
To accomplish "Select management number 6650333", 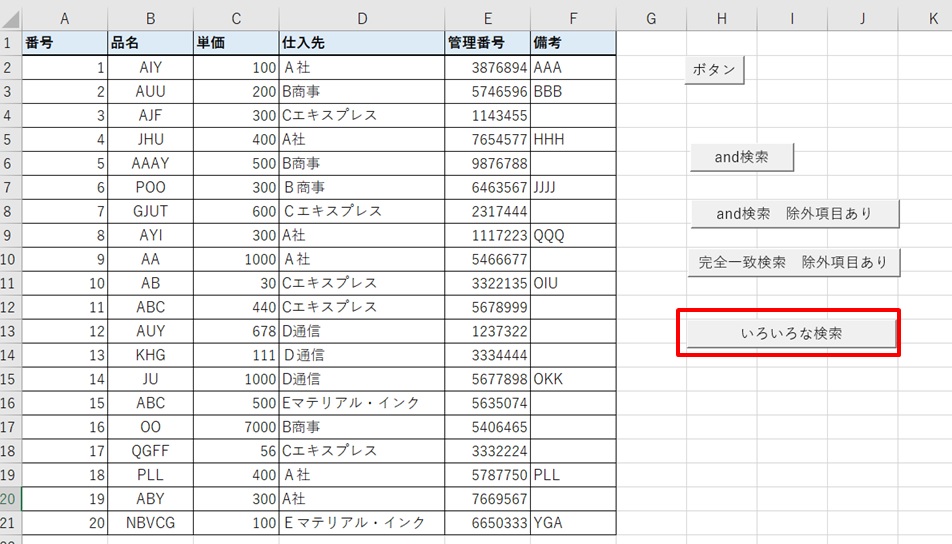I will [488, 523].
